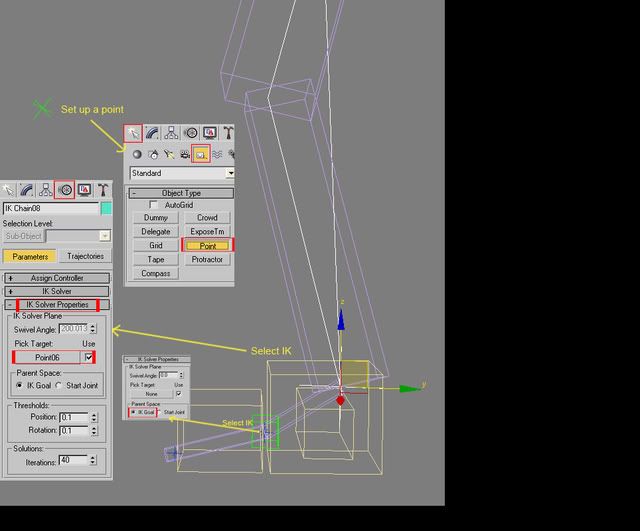Open the Create tab in the command panel
Image resolution: width=640 pixels, height=531 pixels.
(133, 133)
